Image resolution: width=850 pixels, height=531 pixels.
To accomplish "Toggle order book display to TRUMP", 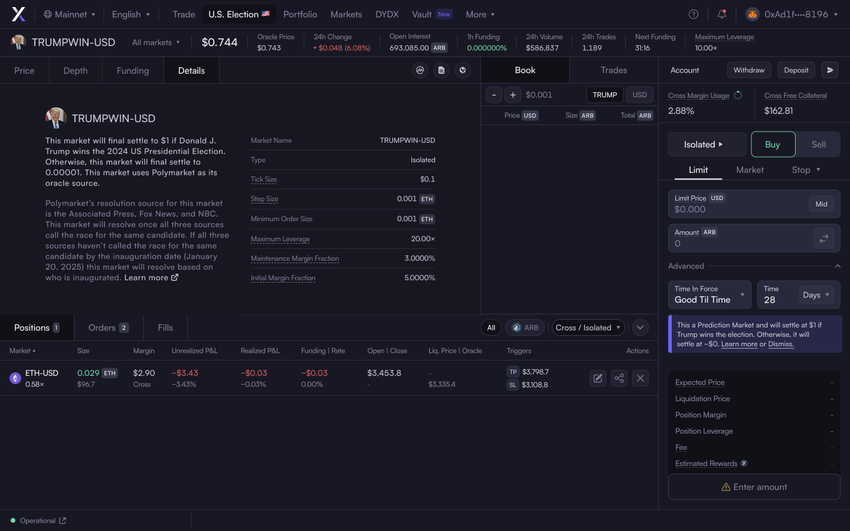I will 604,95.
